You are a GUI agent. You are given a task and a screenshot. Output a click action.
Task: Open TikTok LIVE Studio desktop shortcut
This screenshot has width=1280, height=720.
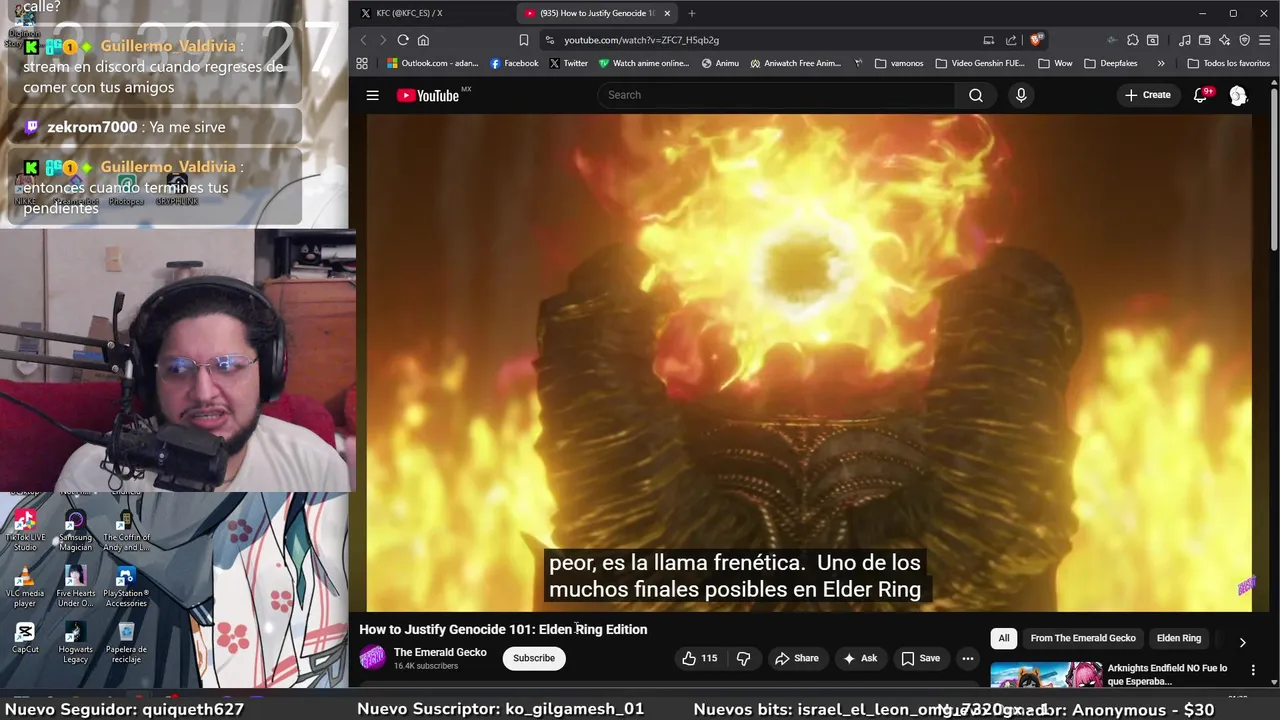(25, 531)
